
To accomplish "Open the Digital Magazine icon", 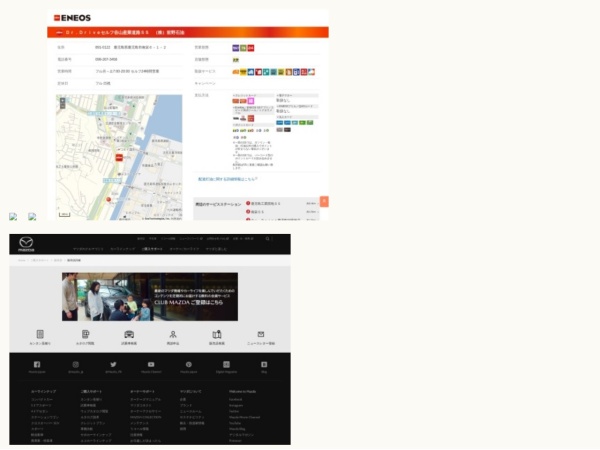I will (227, 367).
